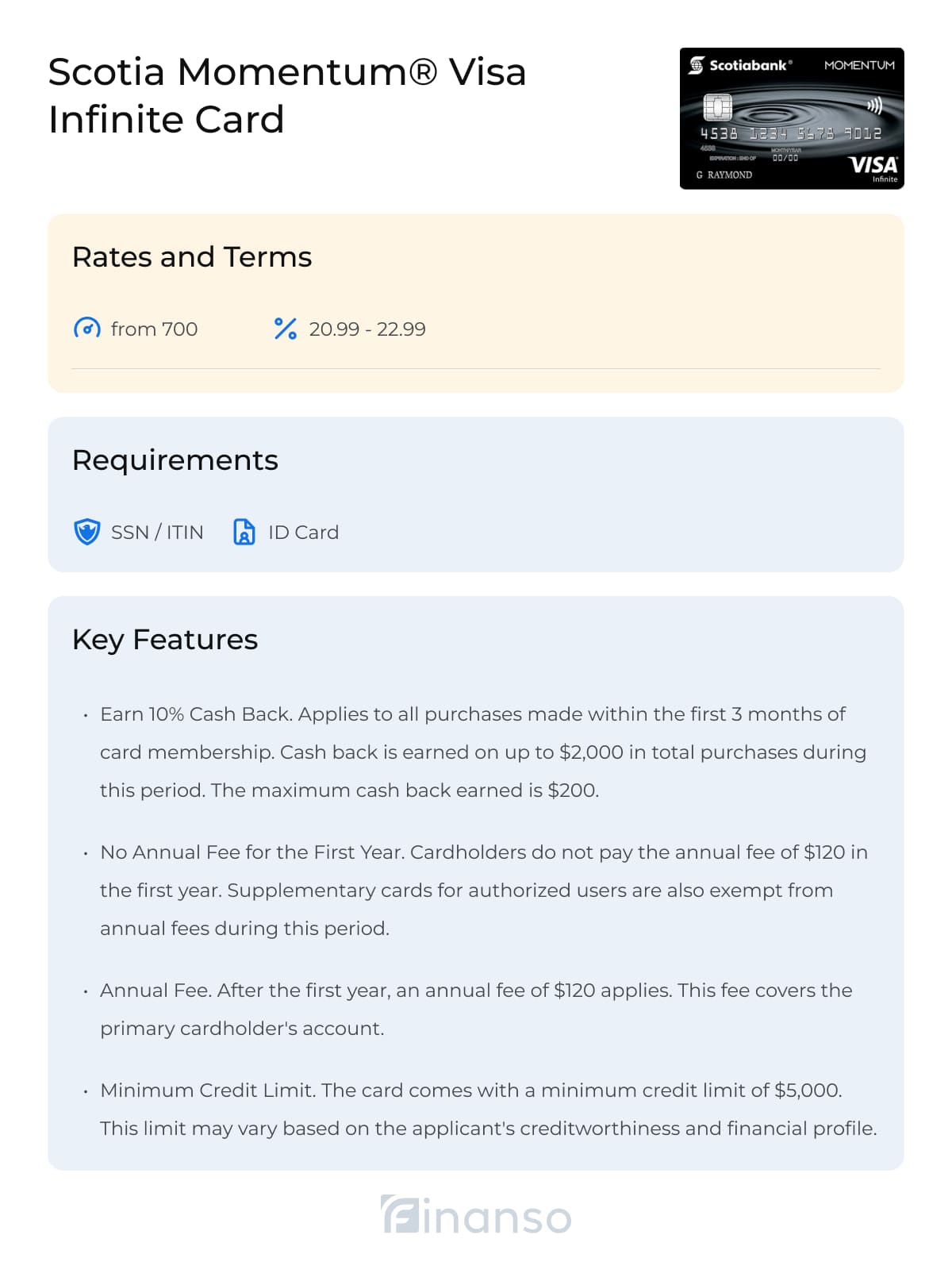Screen dimensions: 952x1281
Task: Open the Finanso logo at the bottom
Action: 476,1215
